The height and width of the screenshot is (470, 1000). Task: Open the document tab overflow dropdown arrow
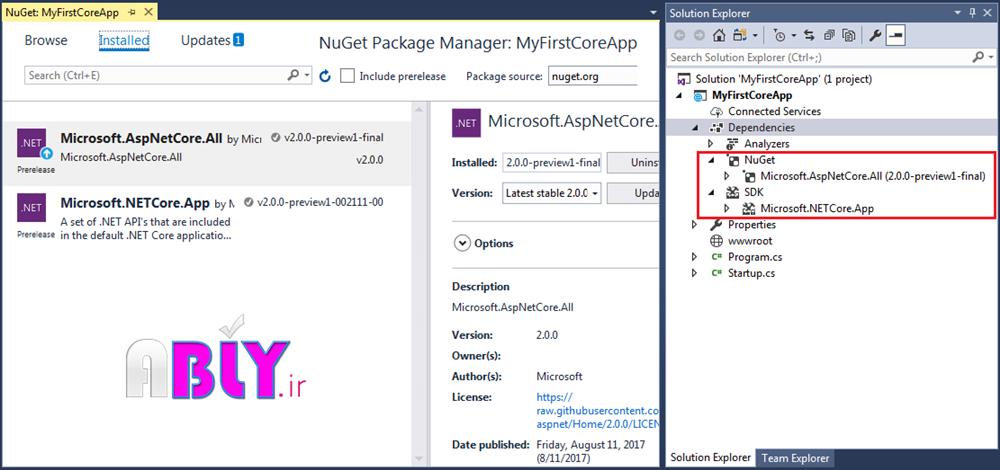pyautogui.click(x=653, y=13)
